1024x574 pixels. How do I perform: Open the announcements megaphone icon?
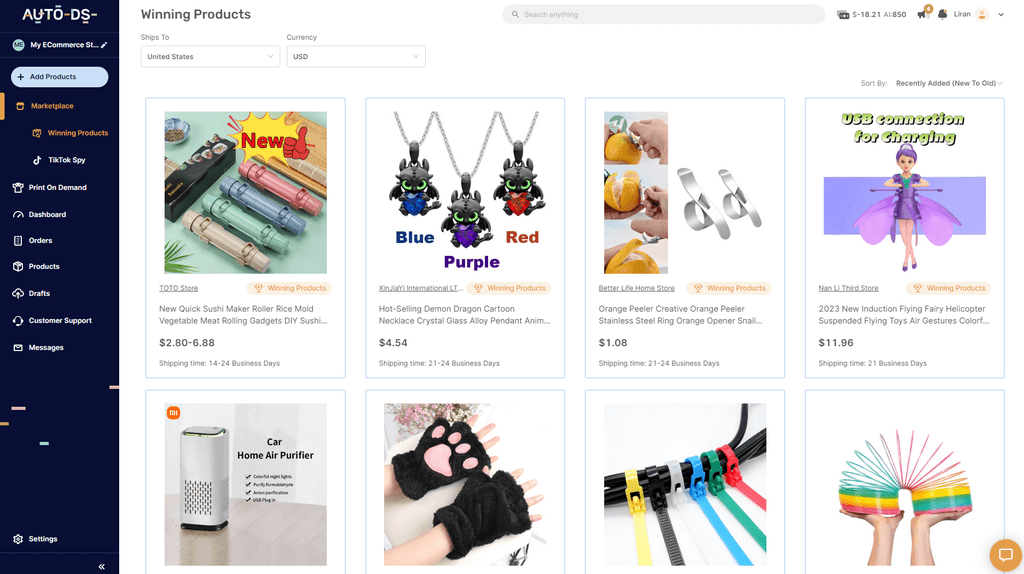point(923,14)
